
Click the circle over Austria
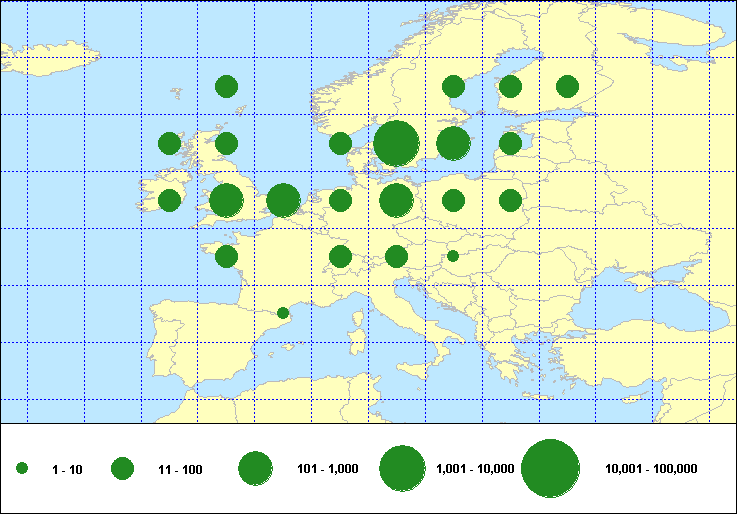396,257
